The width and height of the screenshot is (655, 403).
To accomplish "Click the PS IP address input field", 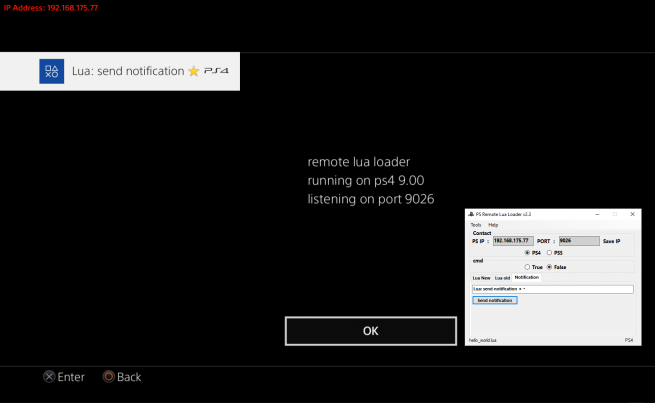I will (513, 241).
